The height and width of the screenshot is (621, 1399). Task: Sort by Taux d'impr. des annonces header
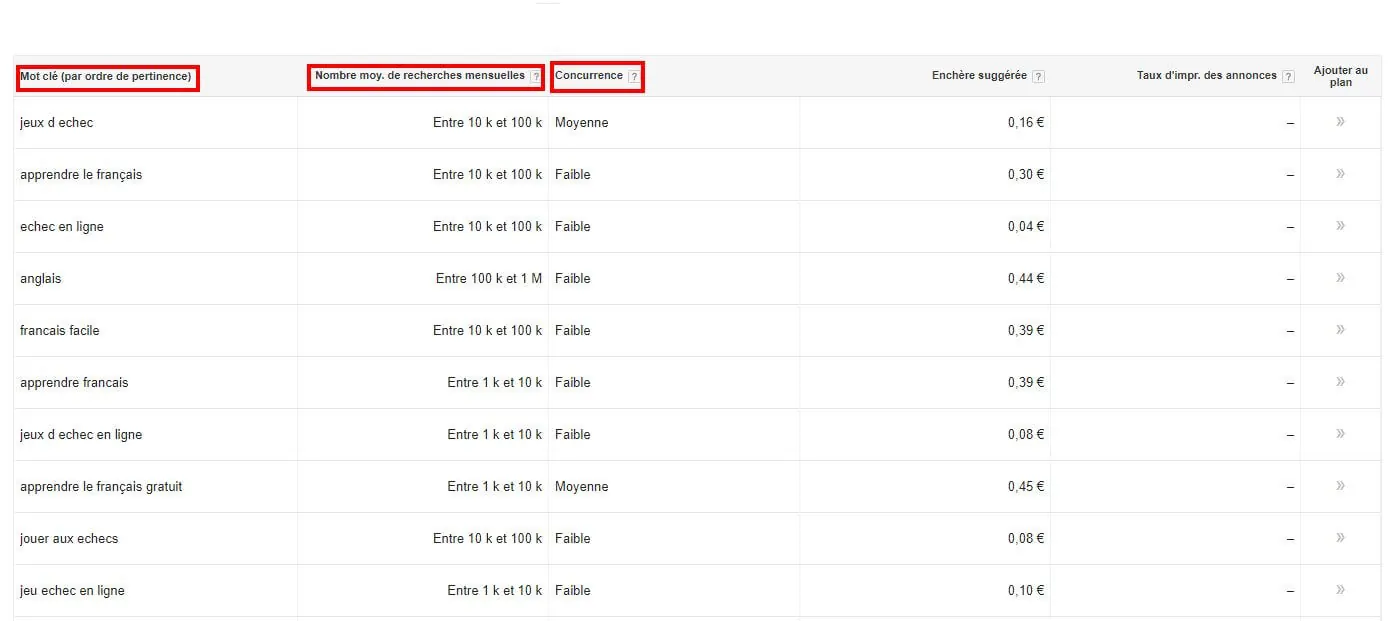point(1207,76)
